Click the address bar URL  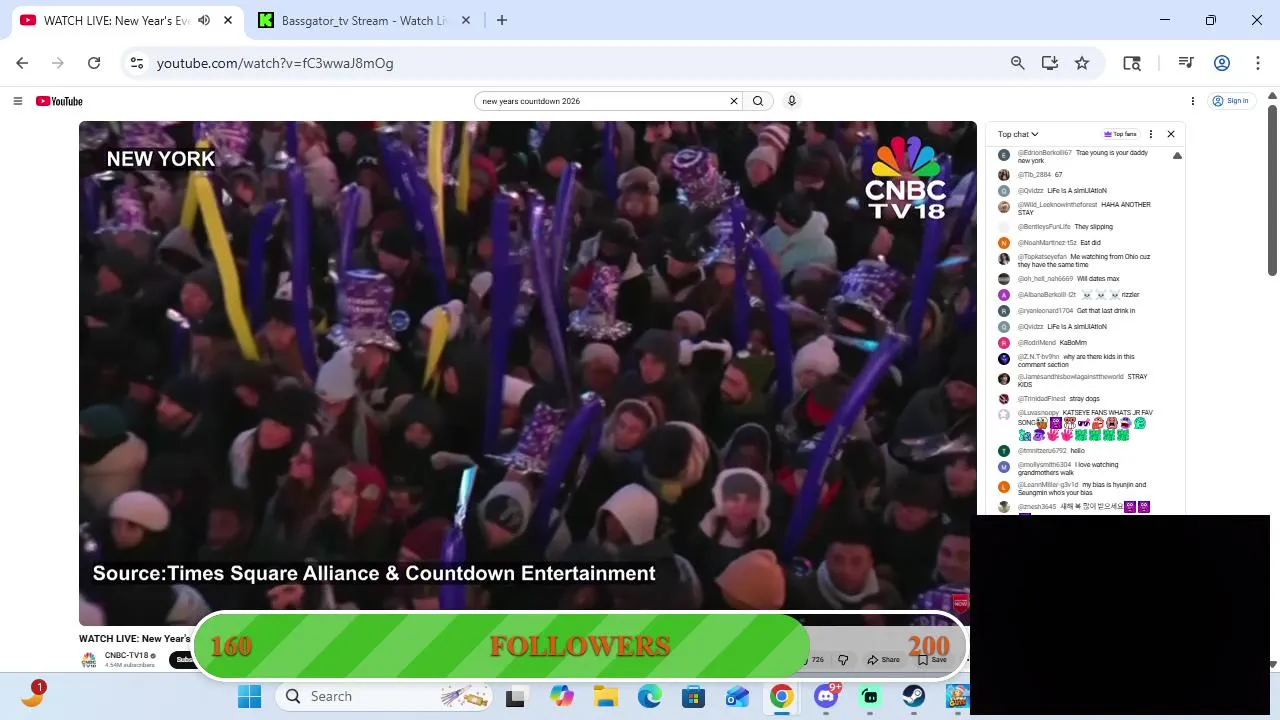click(275, 63)
